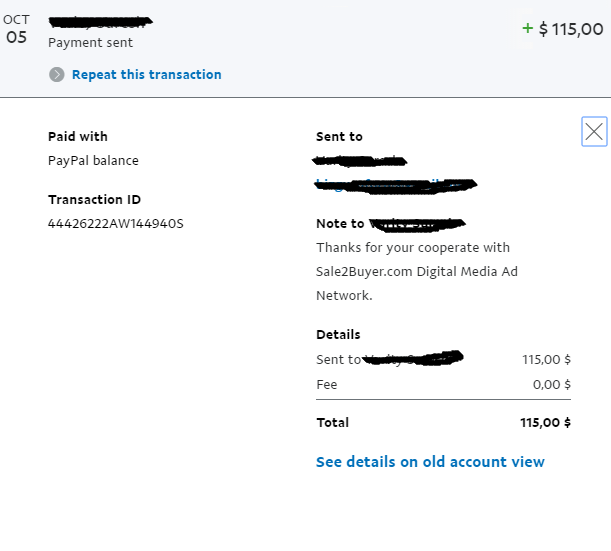Click the gray arrow icon beside Repeat

point(57,74)
